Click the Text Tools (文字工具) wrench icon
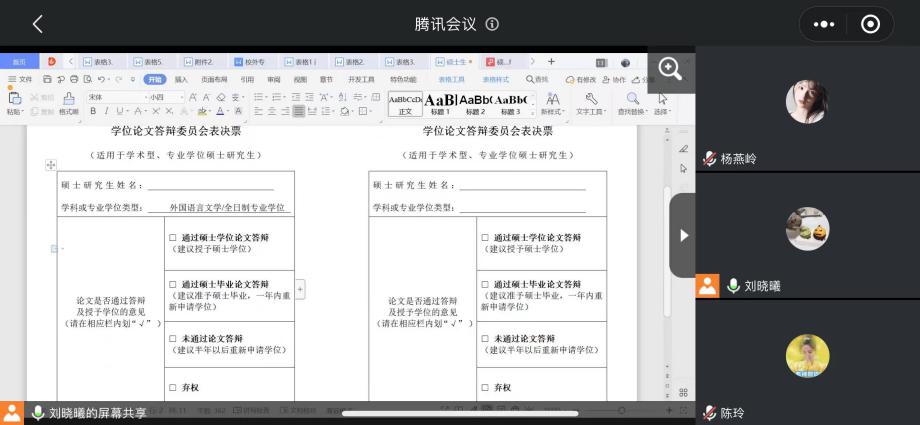Viewport: 920px width, 425px height. [591, 99]
